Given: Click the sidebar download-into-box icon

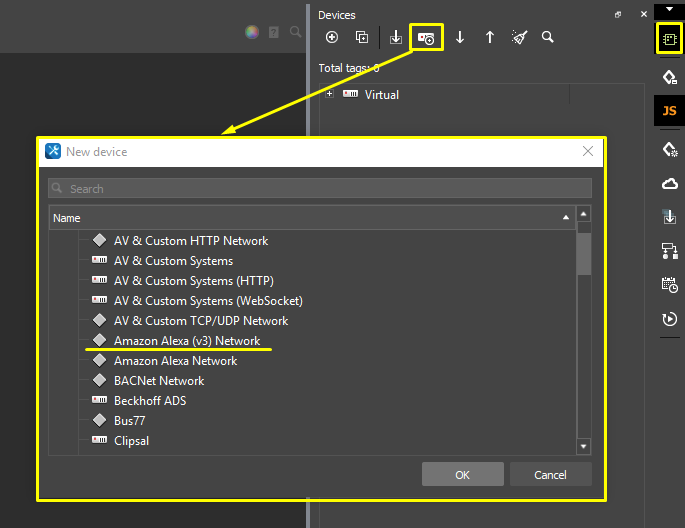Looking at the screenshot, I should click(x=669, y=216).
